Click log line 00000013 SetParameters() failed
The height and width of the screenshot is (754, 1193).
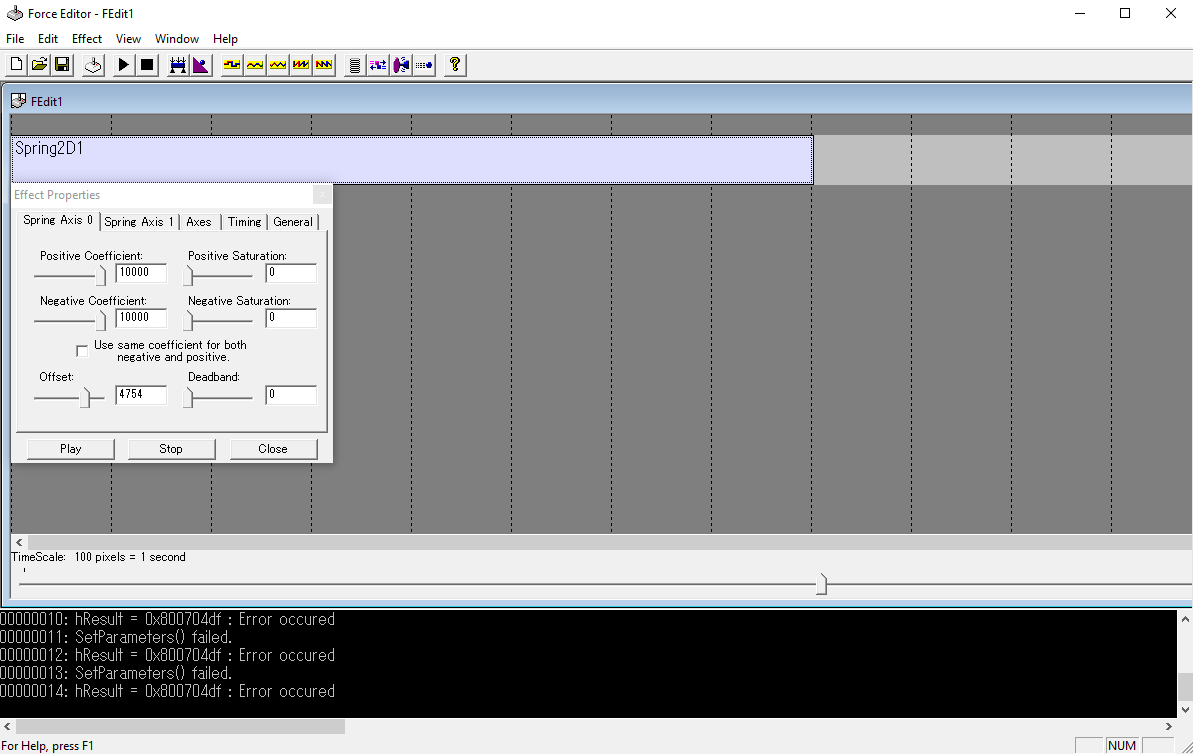coord(116,673)
